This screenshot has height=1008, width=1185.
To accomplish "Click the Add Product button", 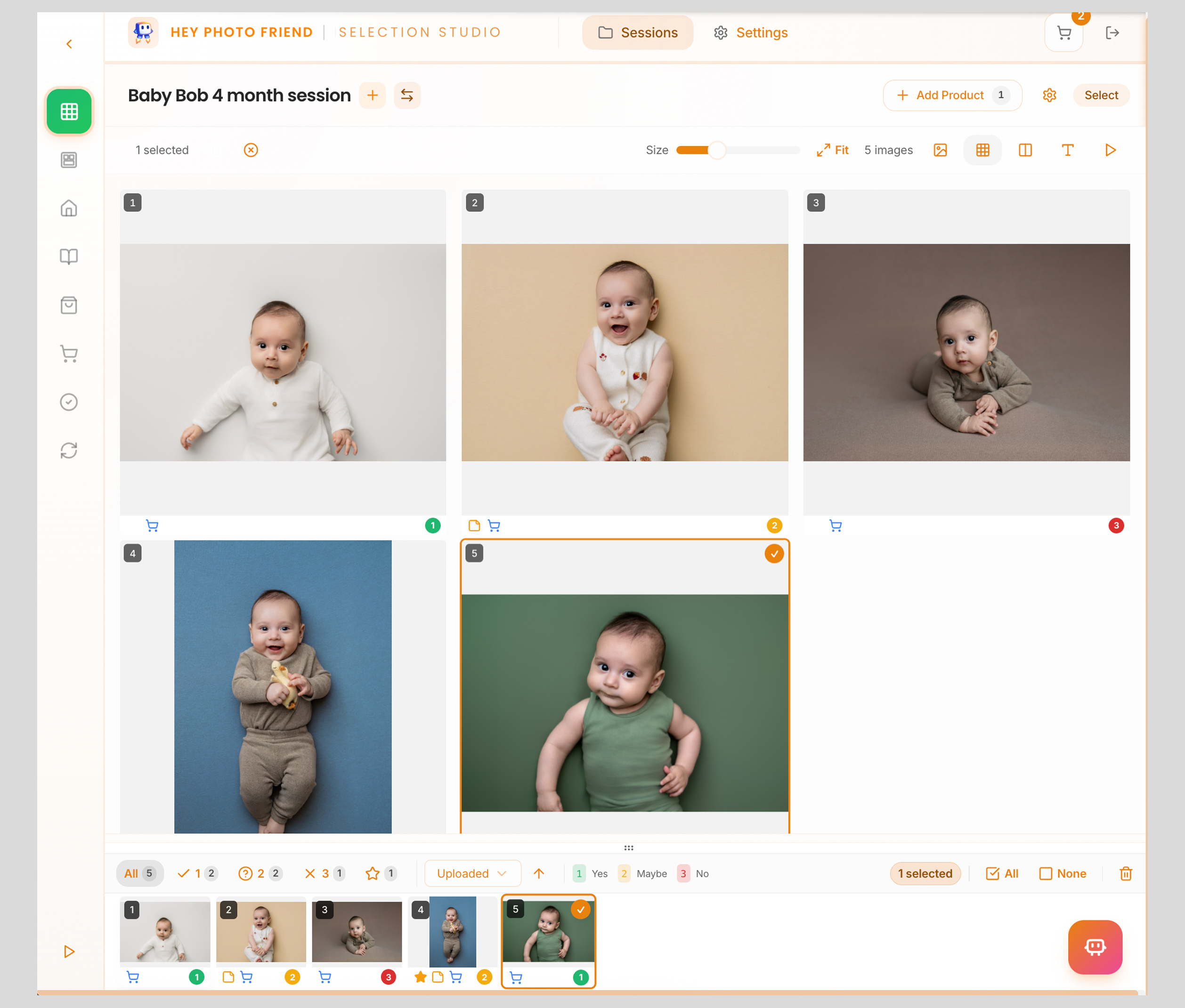I will coord(952,96).
